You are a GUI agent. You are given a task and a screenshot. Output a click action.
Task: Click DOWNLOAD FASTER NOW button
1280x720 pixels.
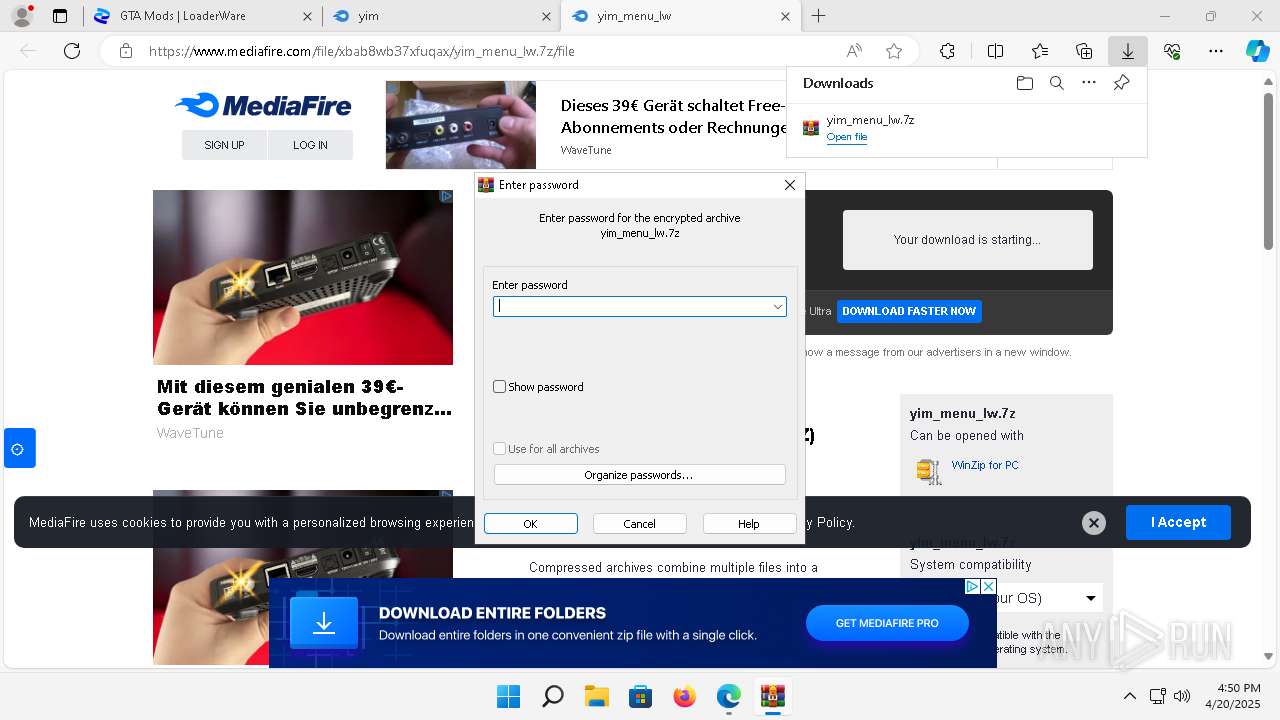tap(909, 311)
